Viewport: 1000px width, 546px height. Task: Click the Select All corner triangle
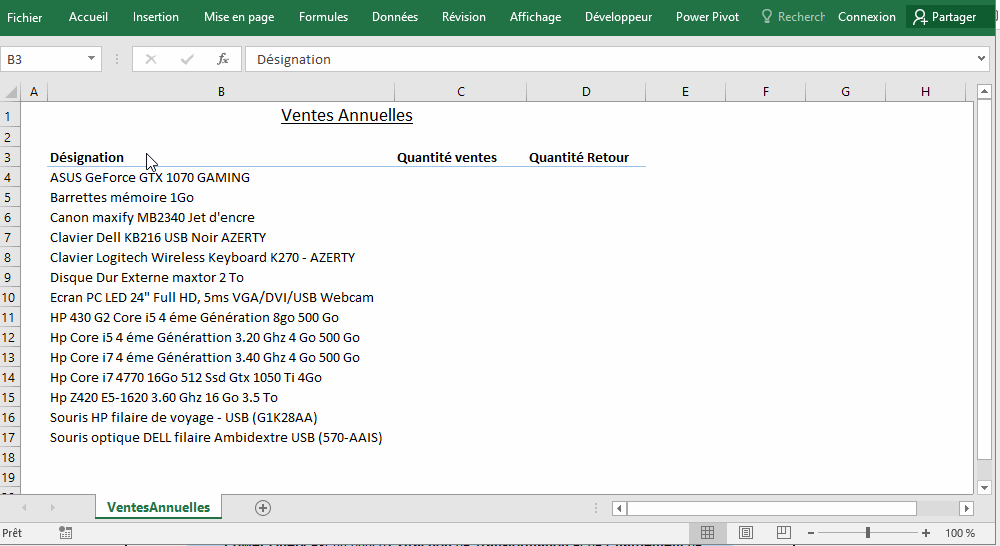pos(11,92)
